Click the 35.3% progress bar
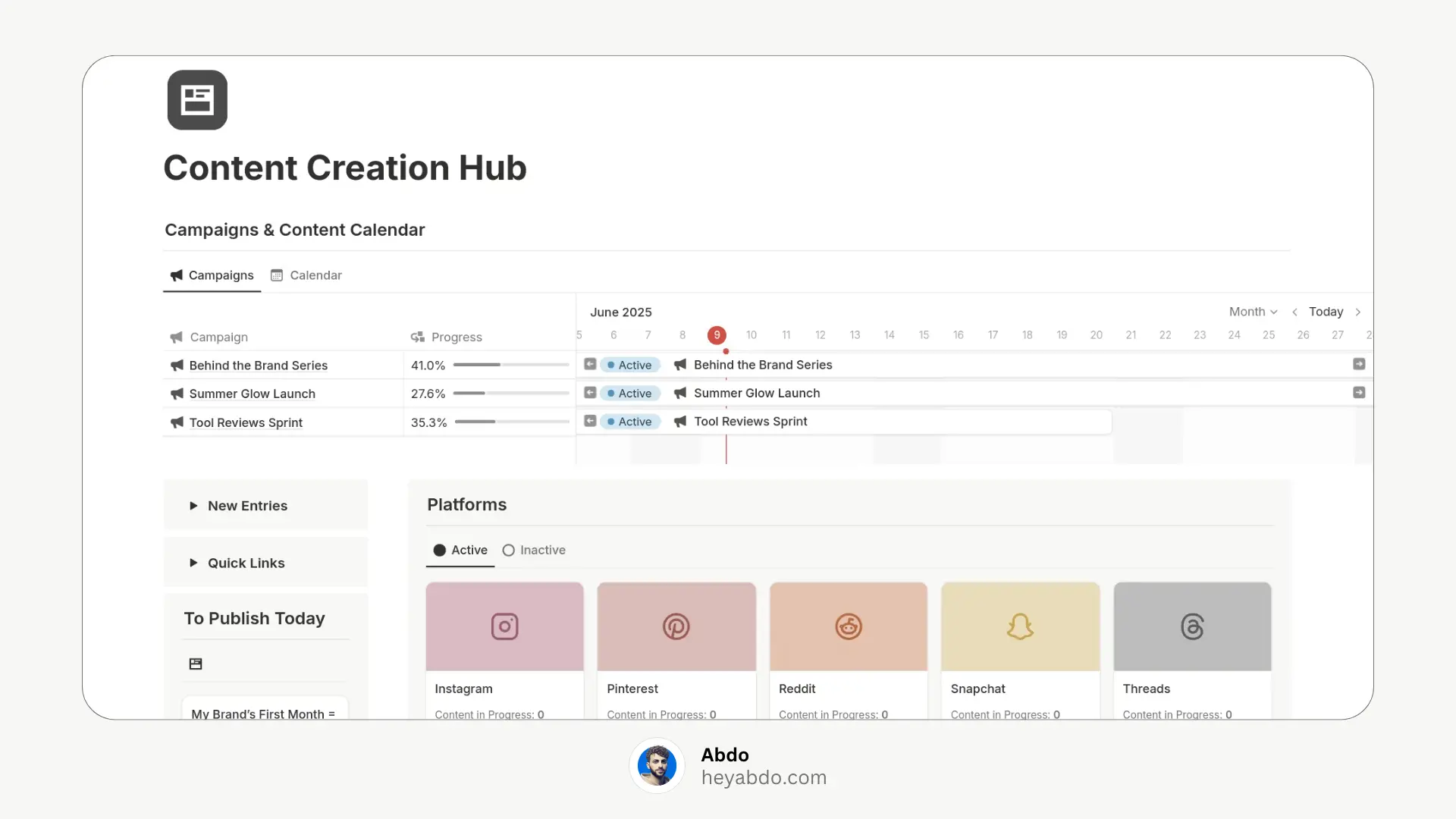This screenshot has width=1456, height=819. tap(511, 422)
